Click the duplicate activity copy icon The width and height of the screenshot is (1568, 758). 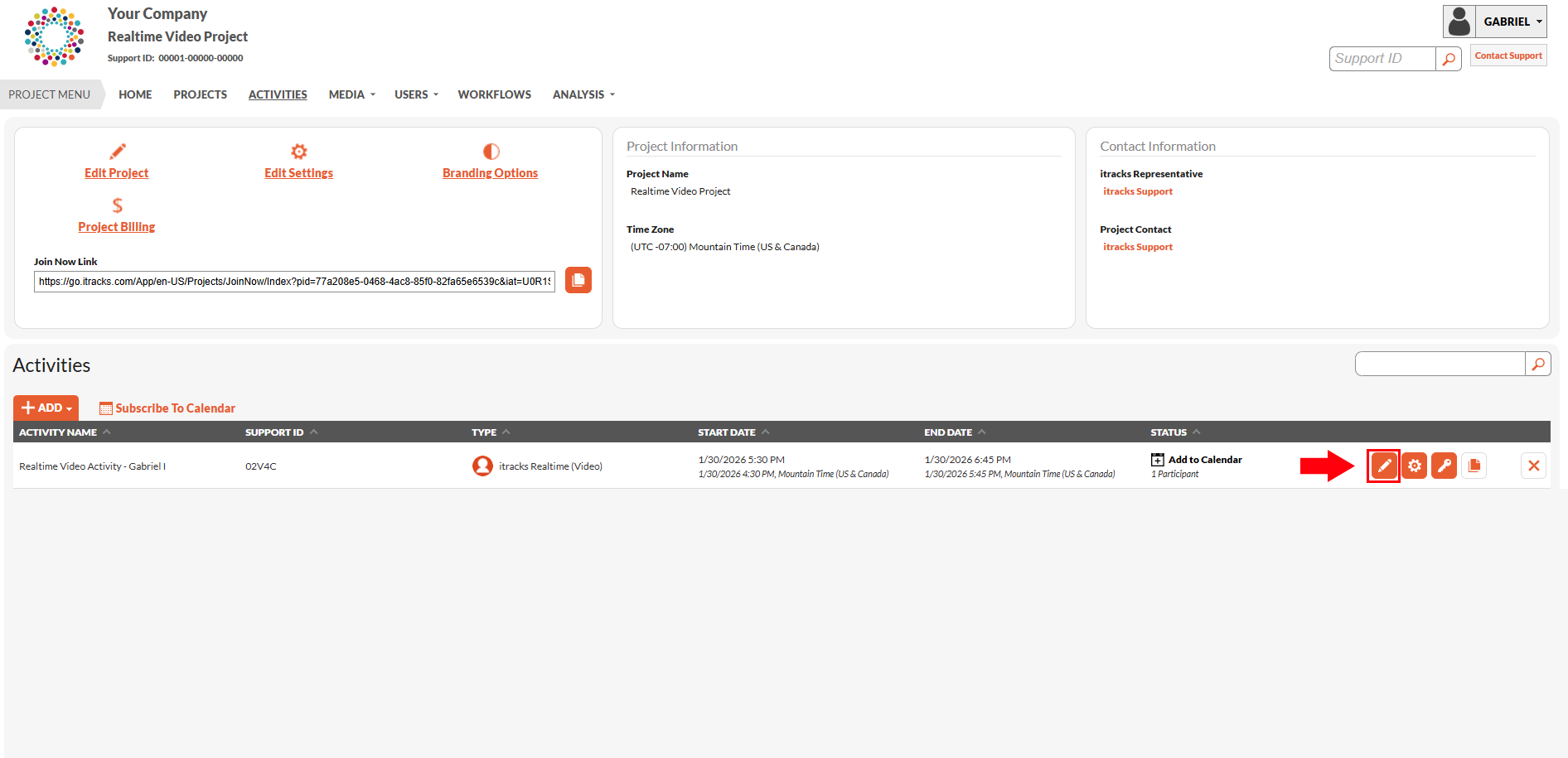(x=1474, y=466)
